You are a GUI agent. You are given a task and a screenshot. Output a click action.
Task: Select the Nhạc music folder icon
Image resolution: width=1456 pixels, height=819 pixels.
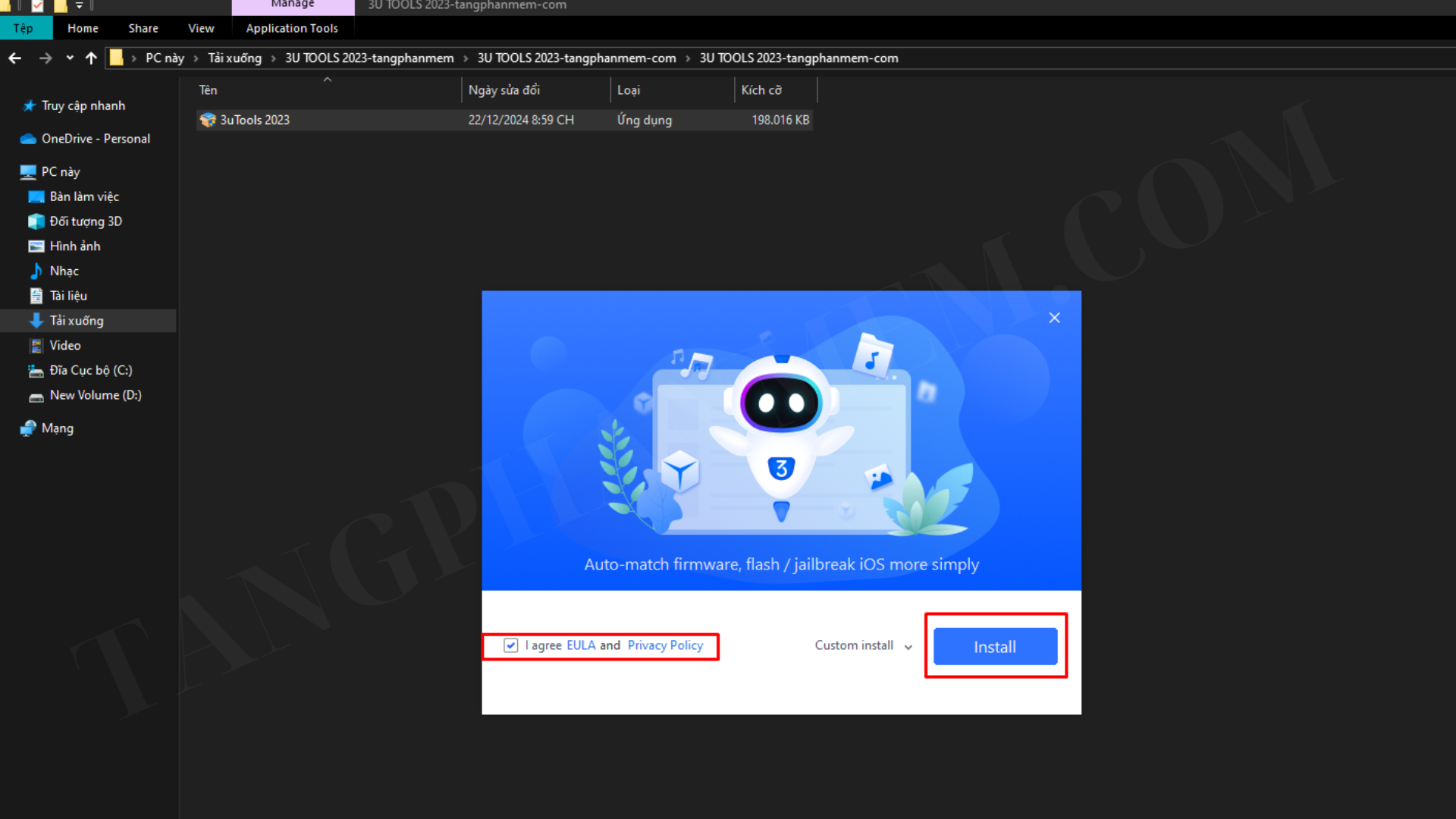[36, 271]
